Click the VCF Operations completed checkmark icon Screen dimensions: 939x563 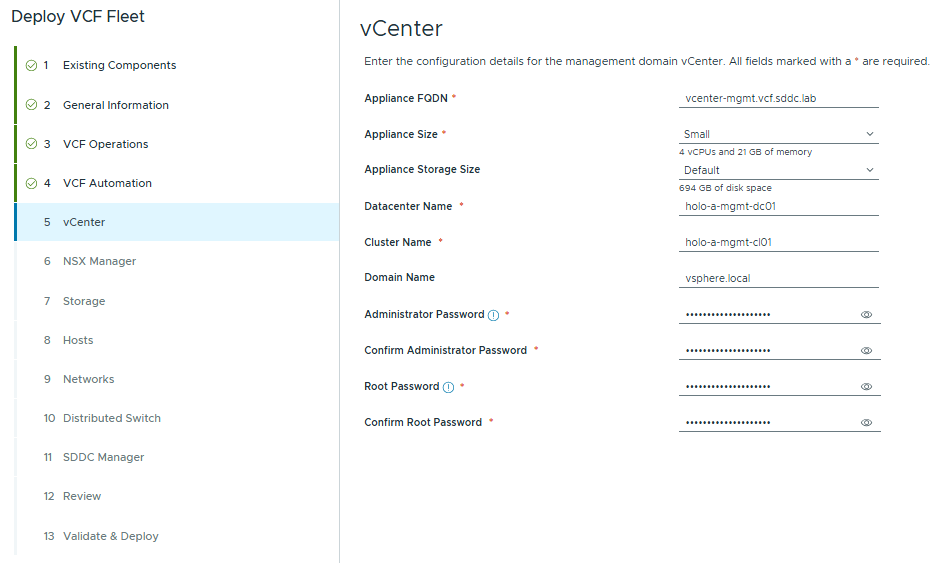coord(31,144)
